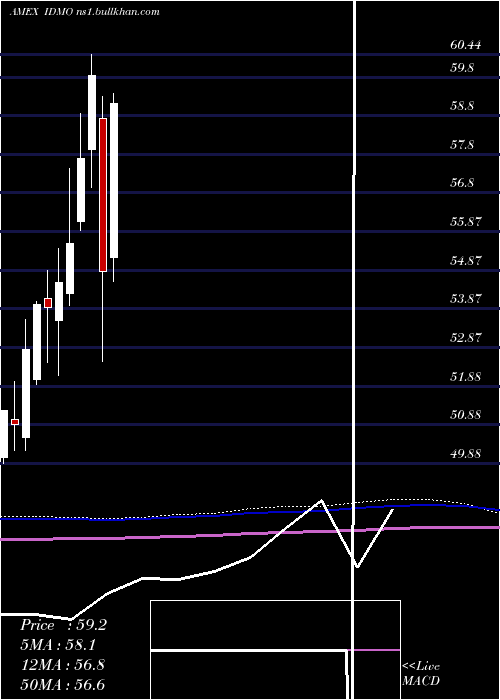Click the 49.88 price axis label
This screenshot has height=700, width=500.
[466, 454]
